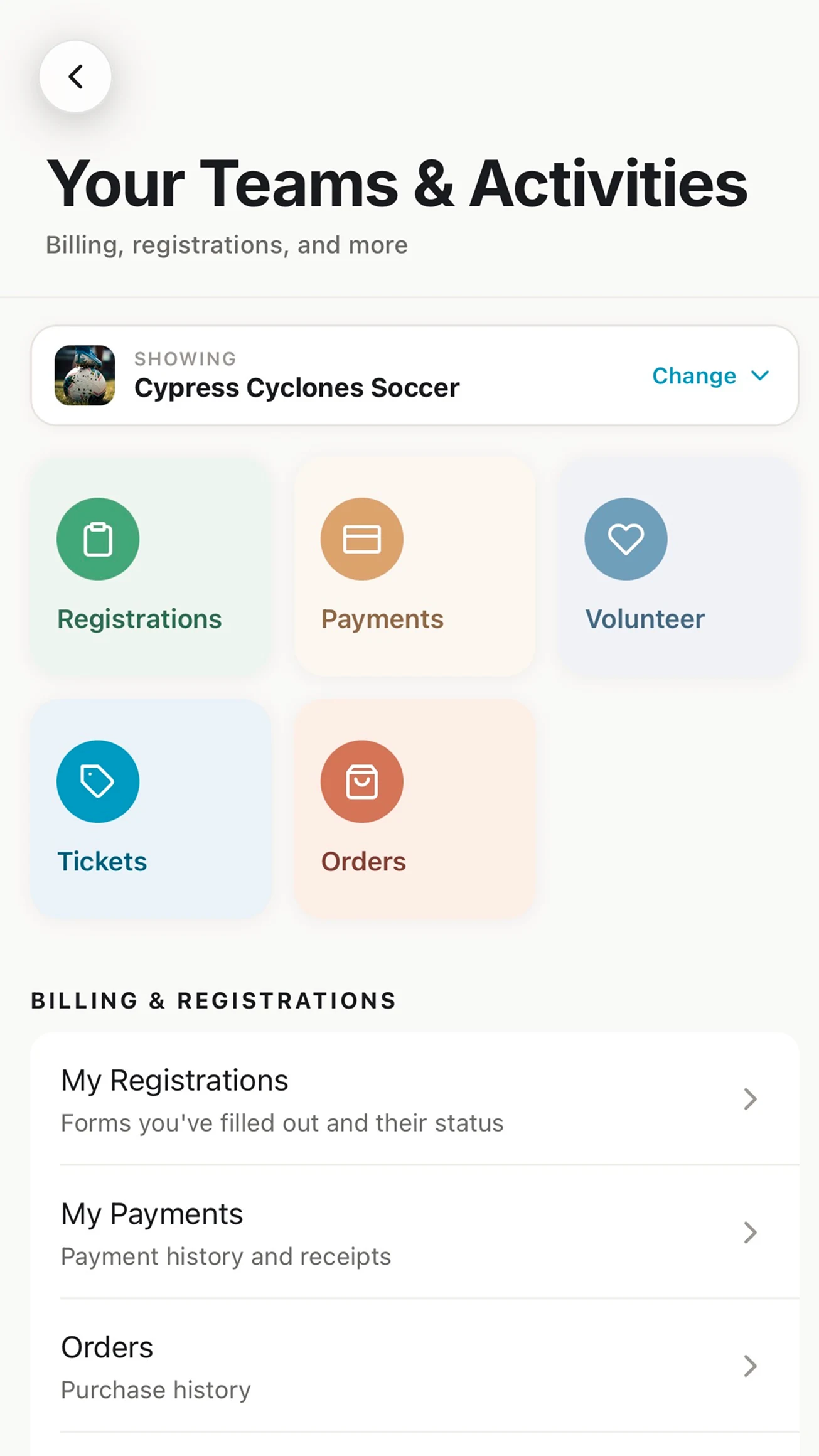The height and width of the screenshot is (1456, 819).
Task: Open My Registrations row chevron
Action: [x=750, y=1099]
